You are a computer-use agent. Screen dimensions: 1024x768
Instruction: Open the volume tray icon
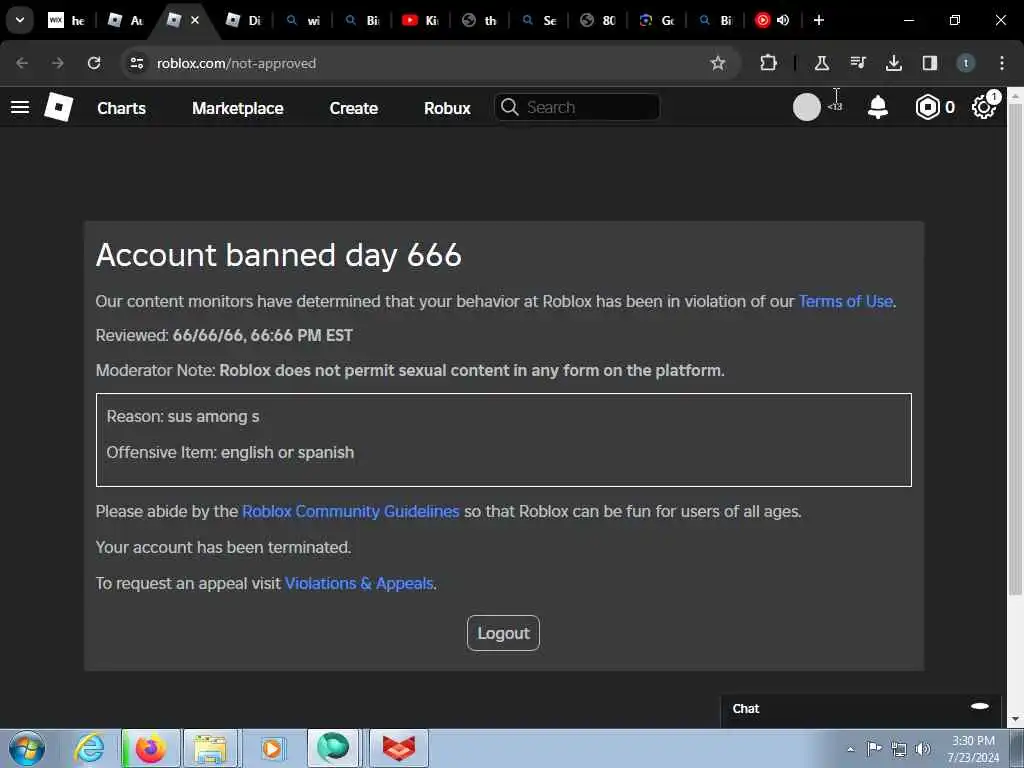pos(922,749)
